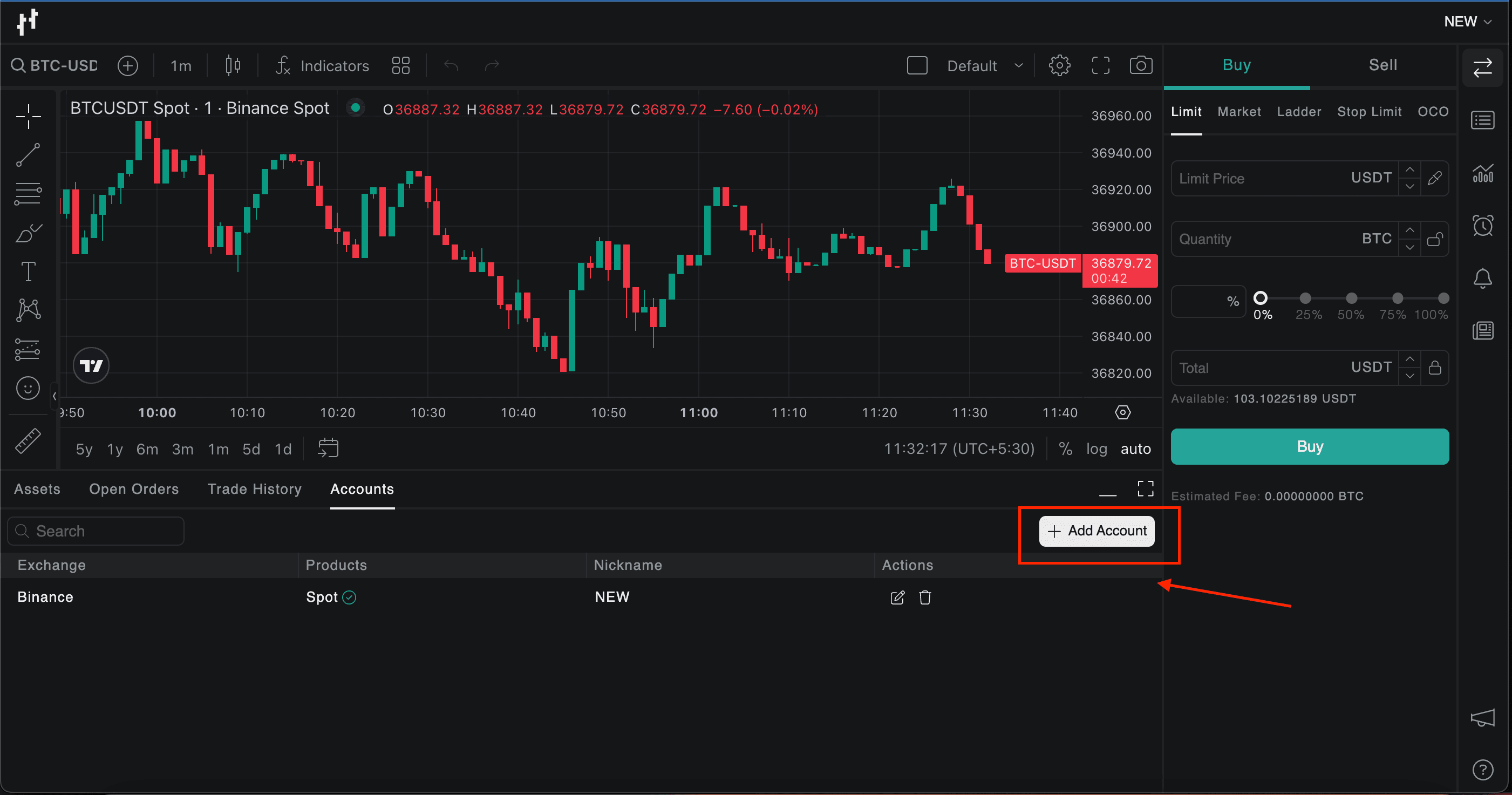Toggle the Limit Price picker pencil
This screenshot has width=1512, height=795.
1434,178
